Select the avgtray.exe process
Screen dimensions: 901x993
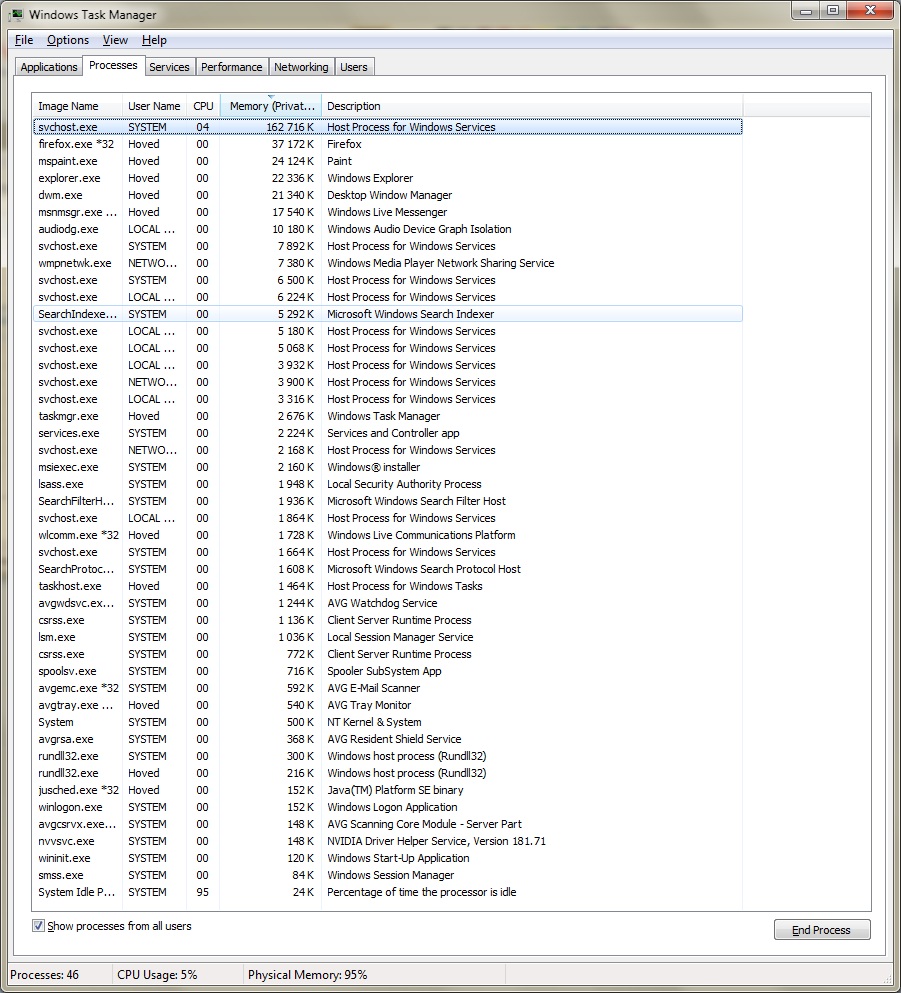pos(387,705)
